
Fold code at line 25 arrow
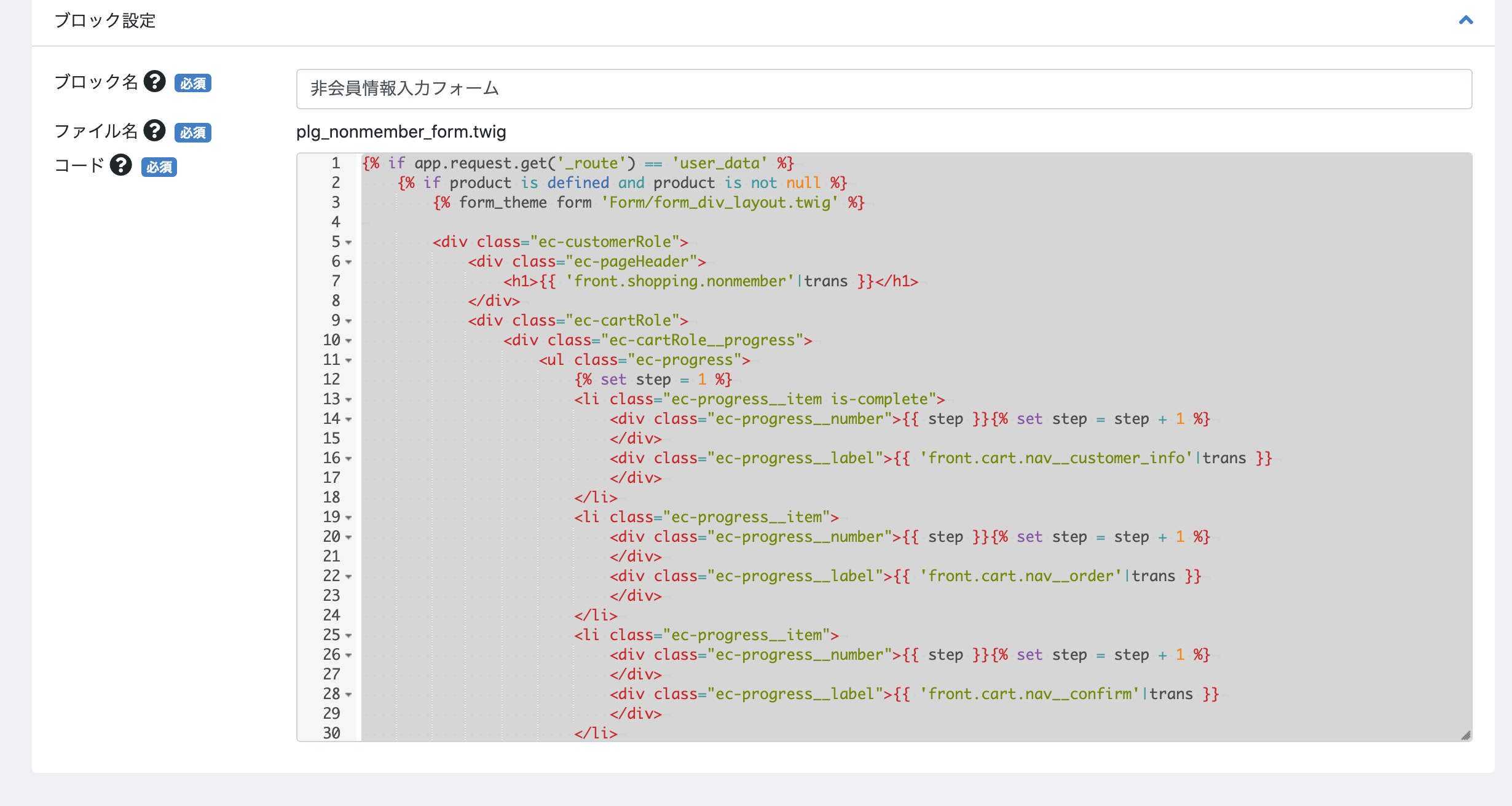(348, 636)
